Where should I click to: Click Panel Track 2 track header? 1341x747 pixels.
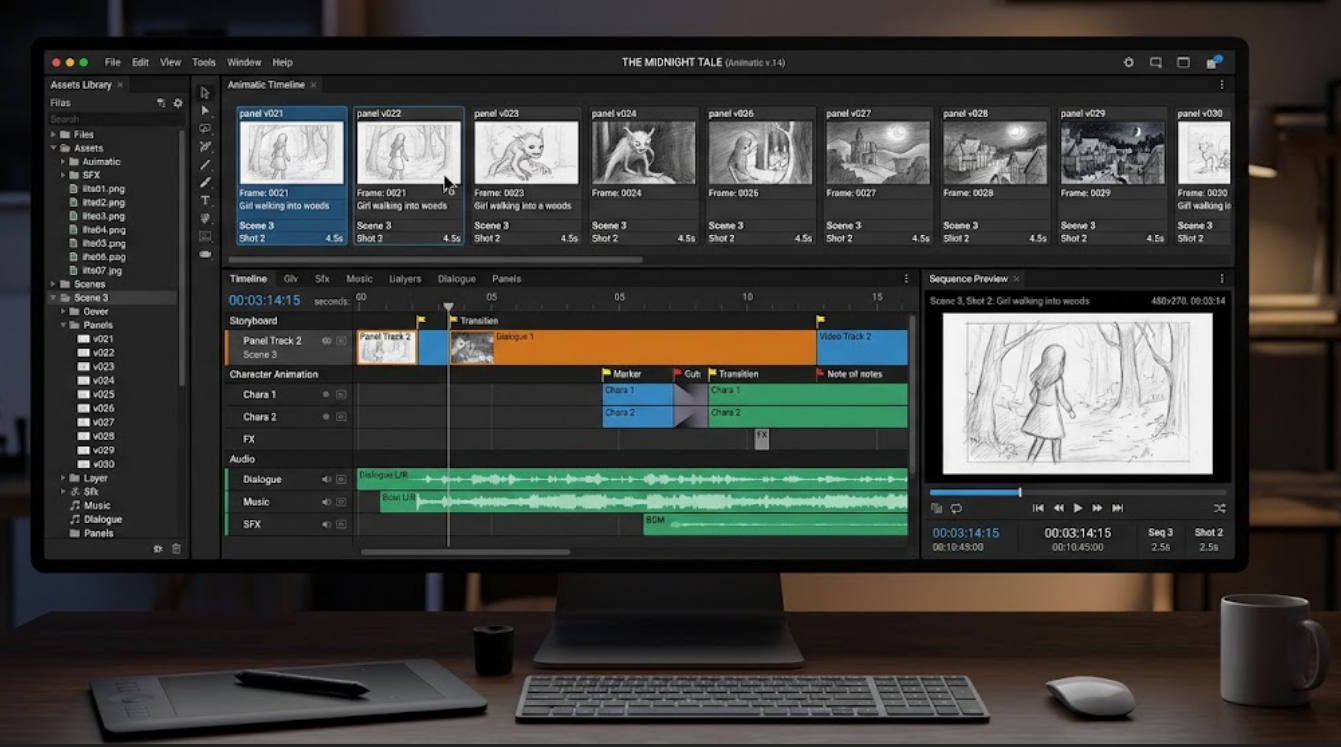[x=289, y=347]
